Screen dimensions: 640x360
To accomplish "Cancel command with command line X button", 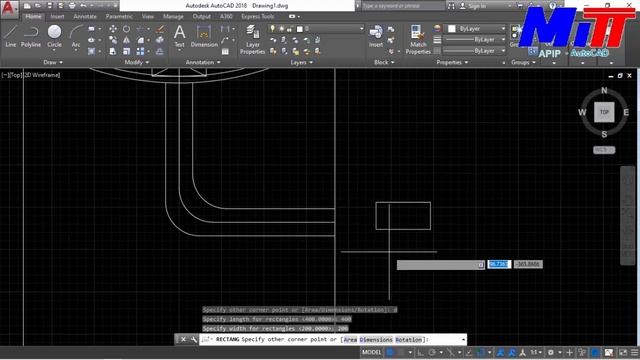I will click(183, 339).
